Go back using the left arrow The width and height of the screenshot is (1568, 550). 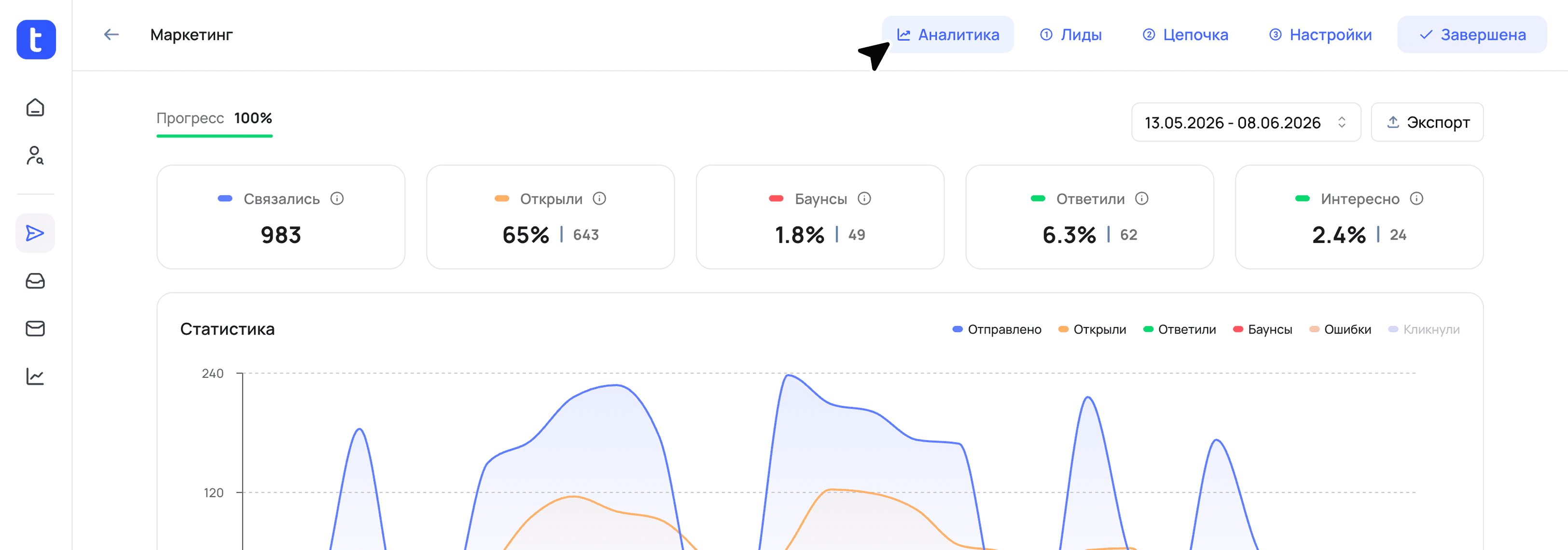pos(111,35)
